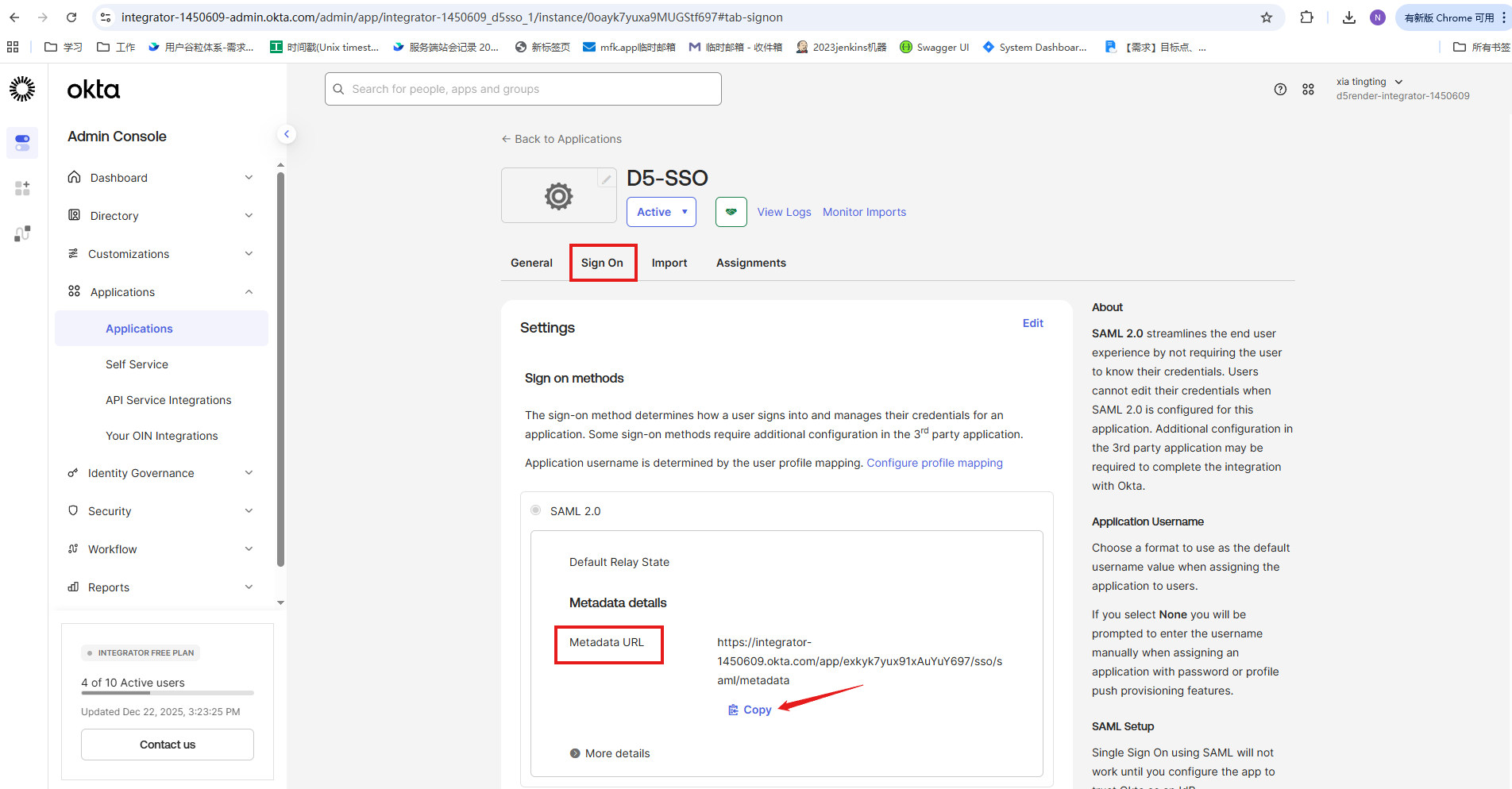Collapse the sidebar with the arrow icon
This screenshot has width=1512, height=789.
tap(287, 134)
